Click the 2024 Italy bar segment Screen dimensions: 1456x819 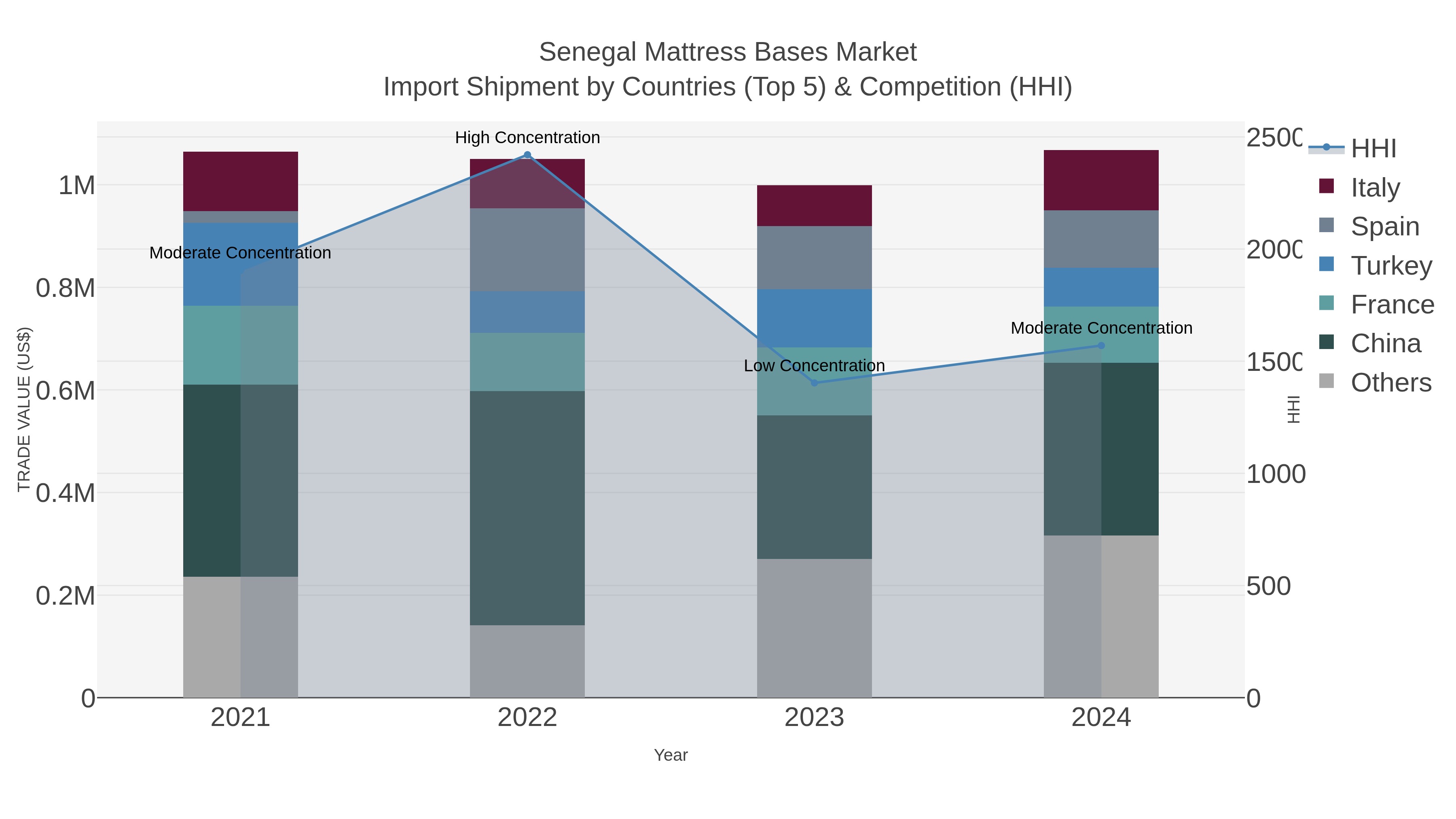point(1101,180)
